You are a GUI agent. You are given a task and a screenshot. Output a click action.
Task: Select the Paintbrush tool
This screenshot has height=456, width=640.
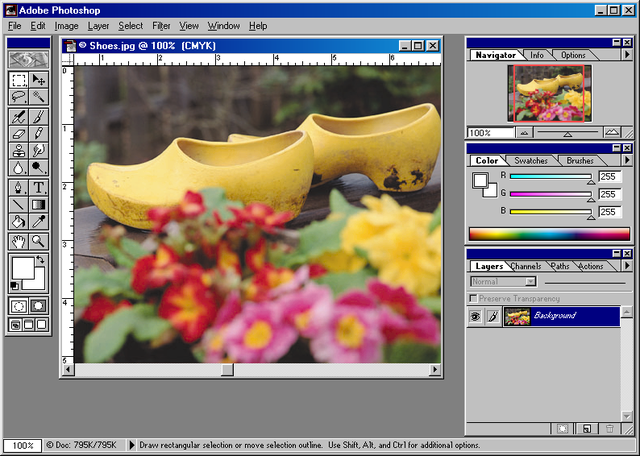38,117
